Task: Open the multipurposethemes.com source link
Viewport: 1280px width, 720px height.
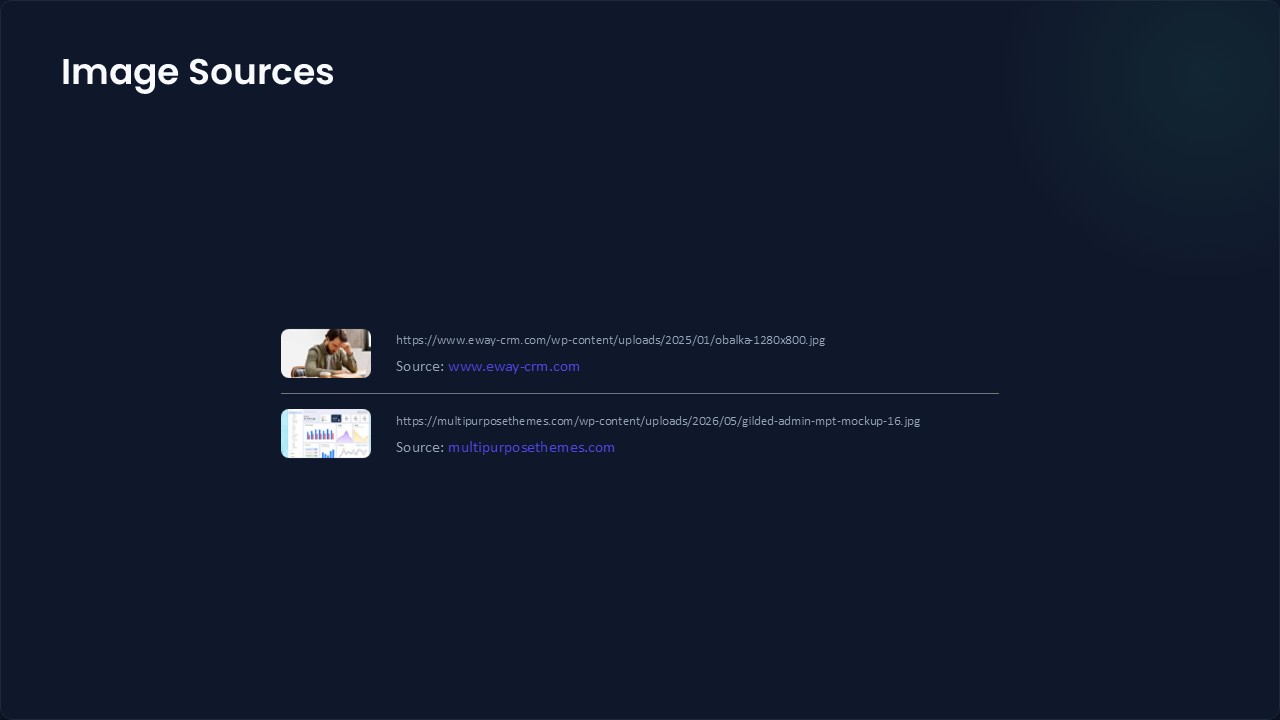Action: point(531,447)
